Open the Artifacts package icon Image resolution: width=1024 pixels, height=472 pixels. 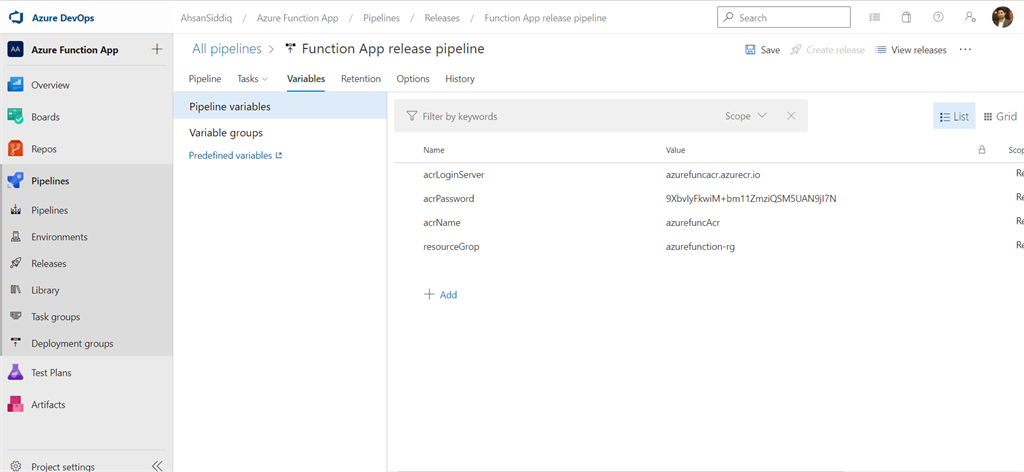16,405
